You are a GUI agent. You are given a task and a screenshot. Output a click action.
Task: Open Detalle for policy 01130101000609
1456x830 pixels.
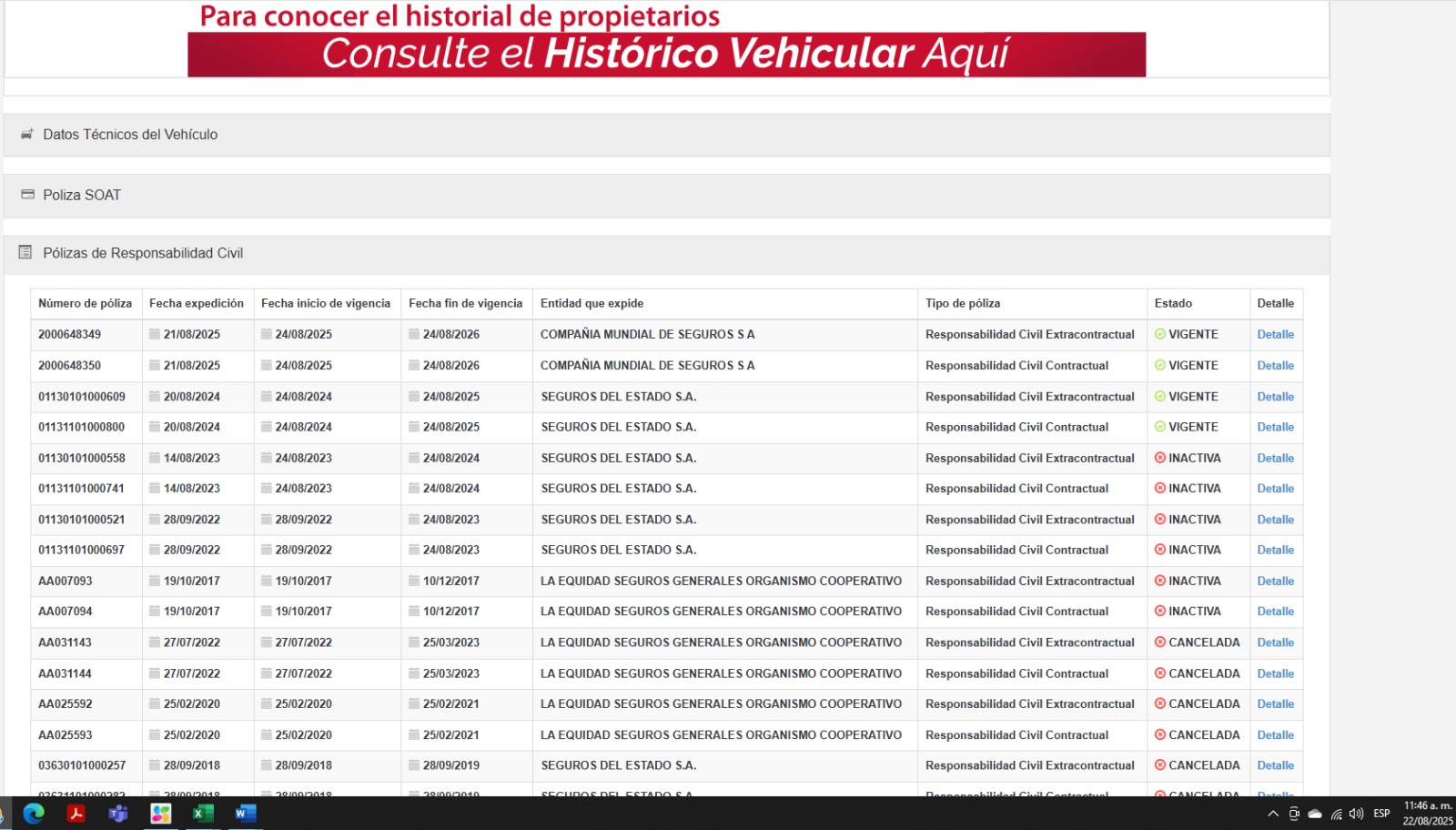[1275, 397]
